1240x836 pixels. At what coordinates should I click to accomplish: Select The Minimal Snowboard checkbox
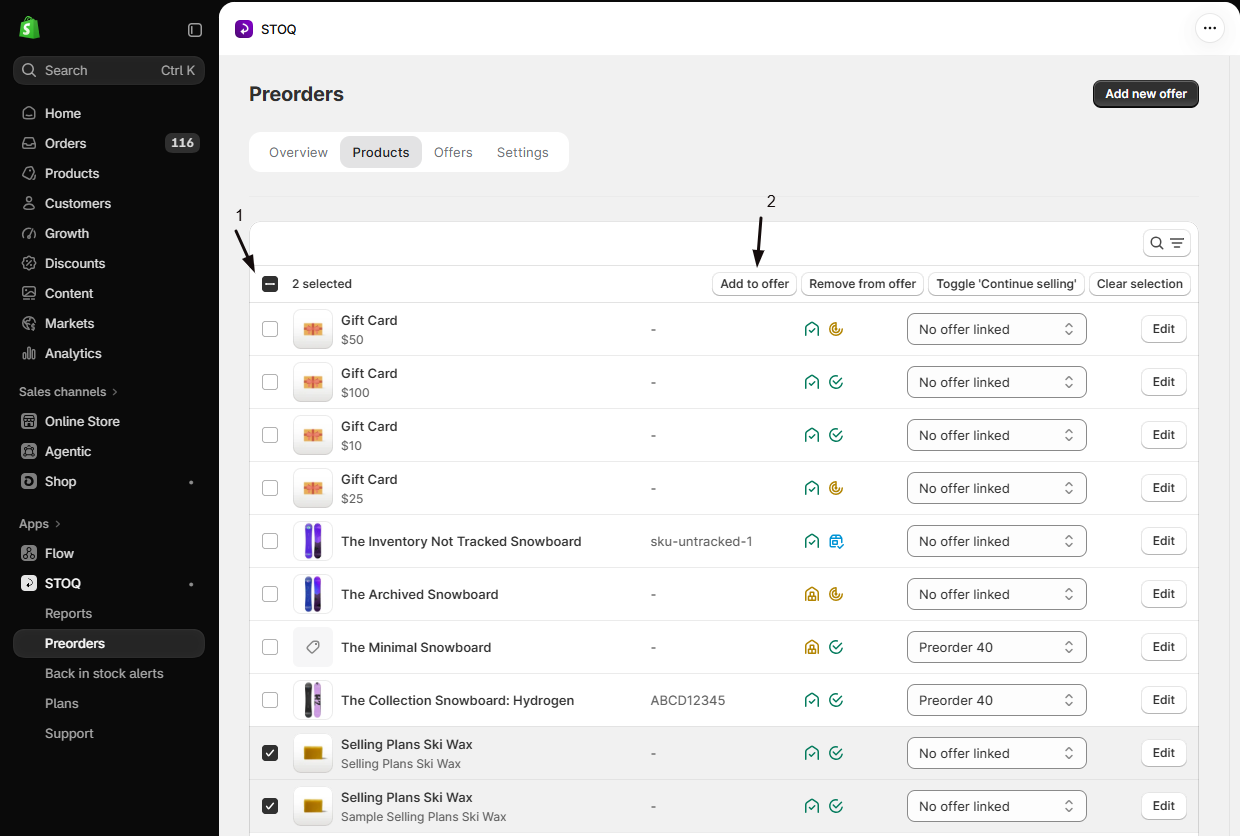pyautogui.click(x=270, y=647)
